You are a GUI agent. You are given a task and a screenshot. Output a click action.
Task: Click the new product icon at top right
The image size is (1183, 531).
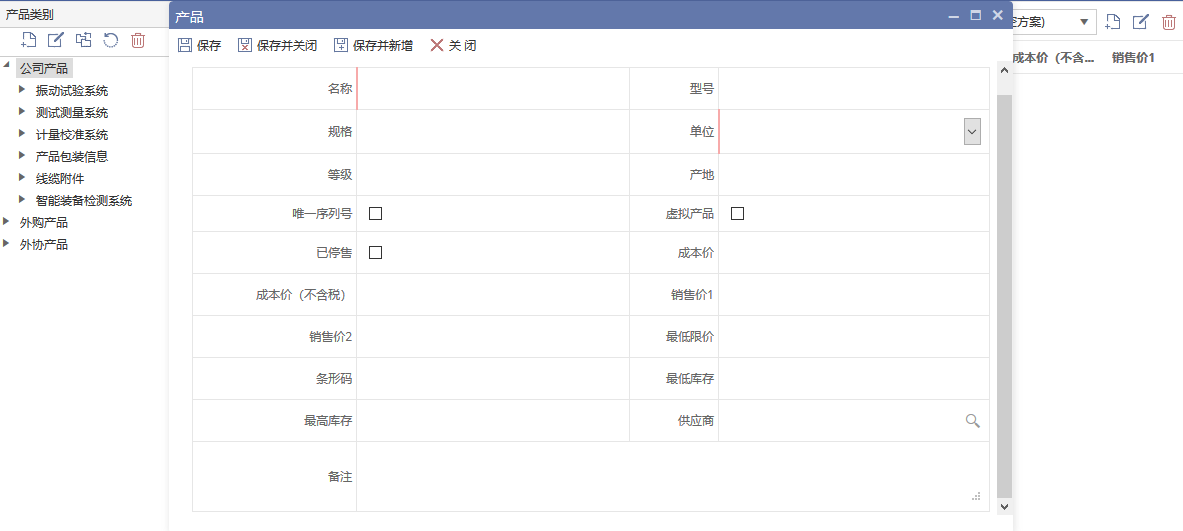(x=1112, y=22)
